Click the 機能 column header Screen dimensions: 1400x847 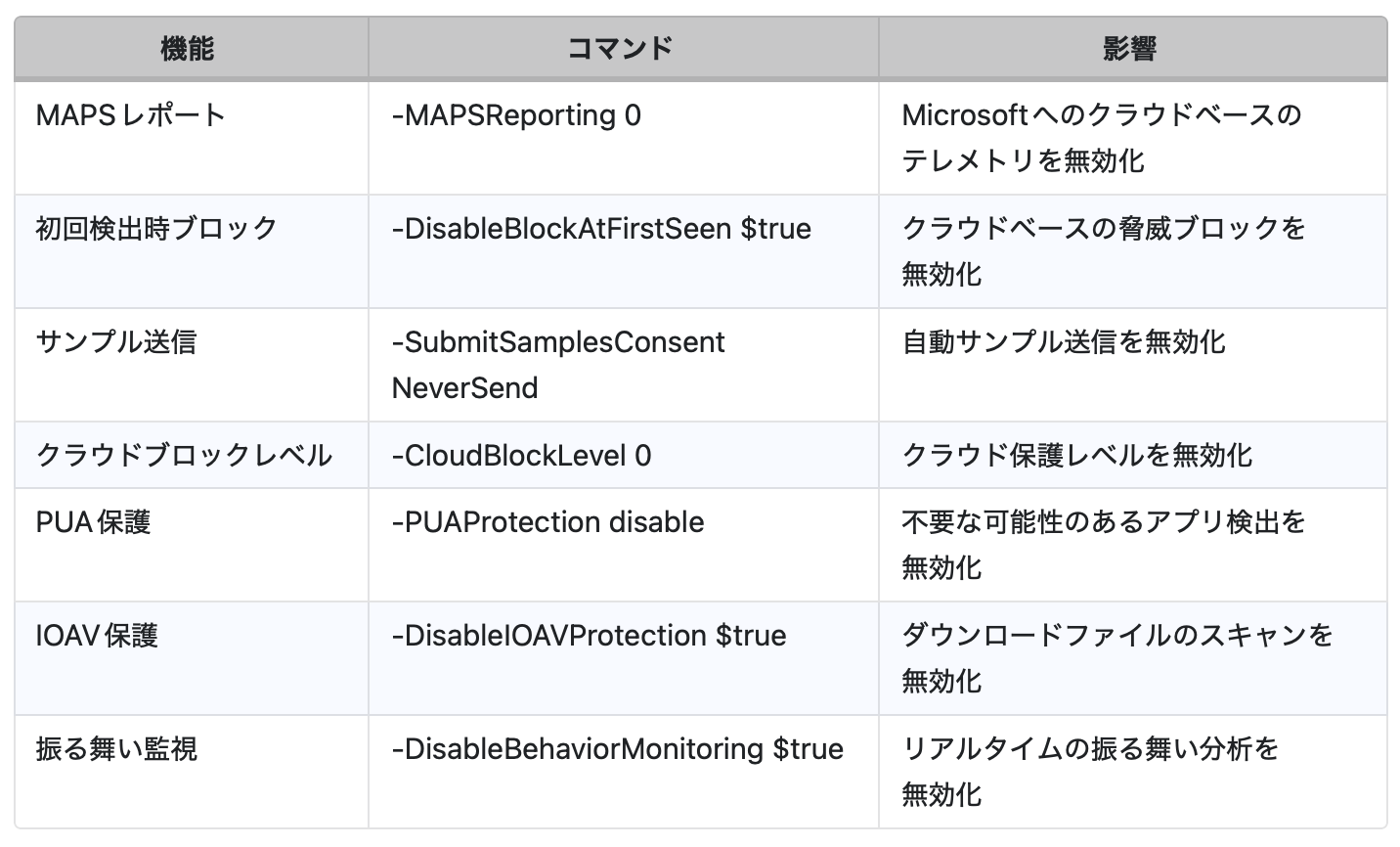click(187, 48)
